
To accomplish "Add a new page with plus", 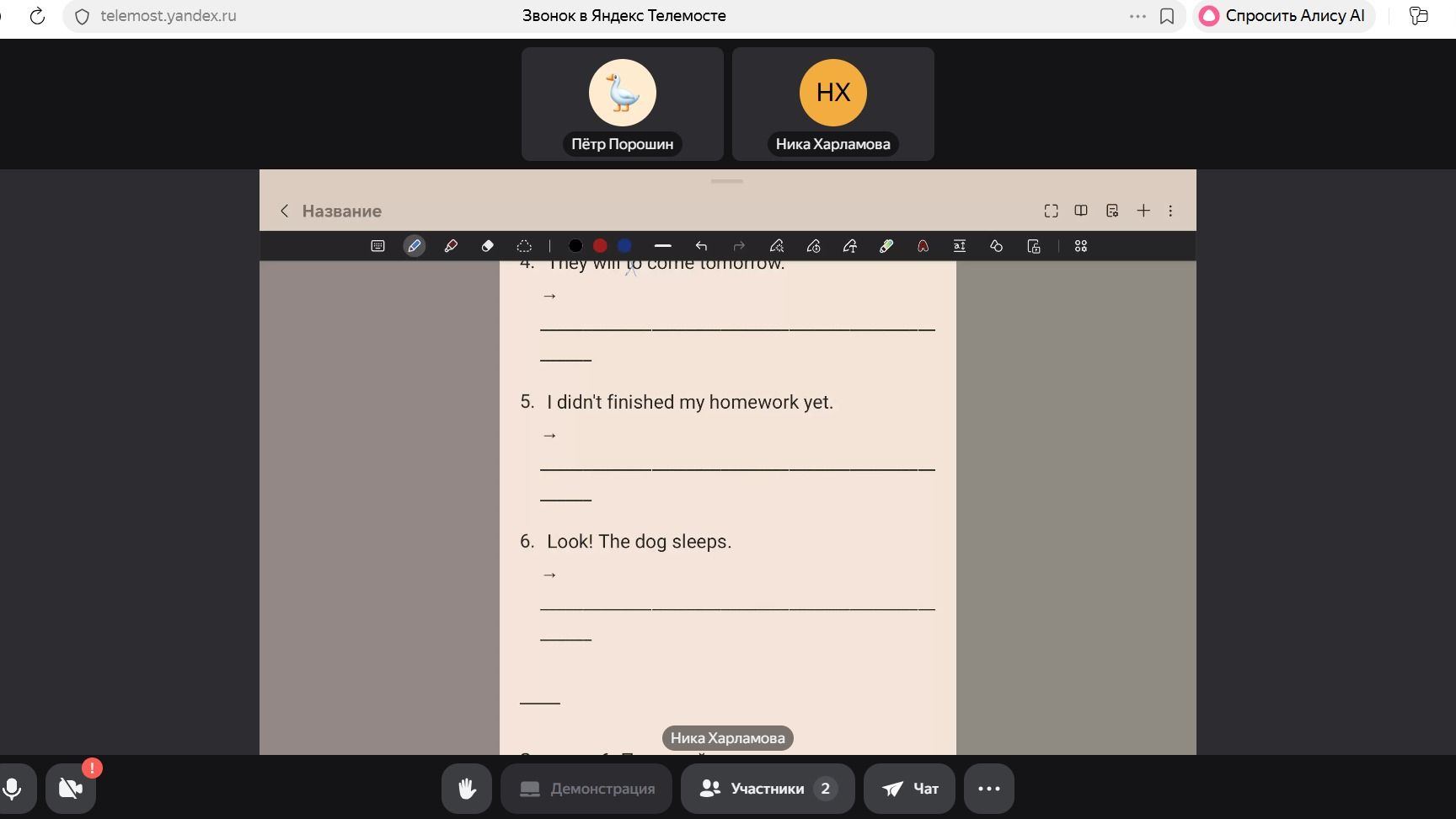I will [1143, 211].
